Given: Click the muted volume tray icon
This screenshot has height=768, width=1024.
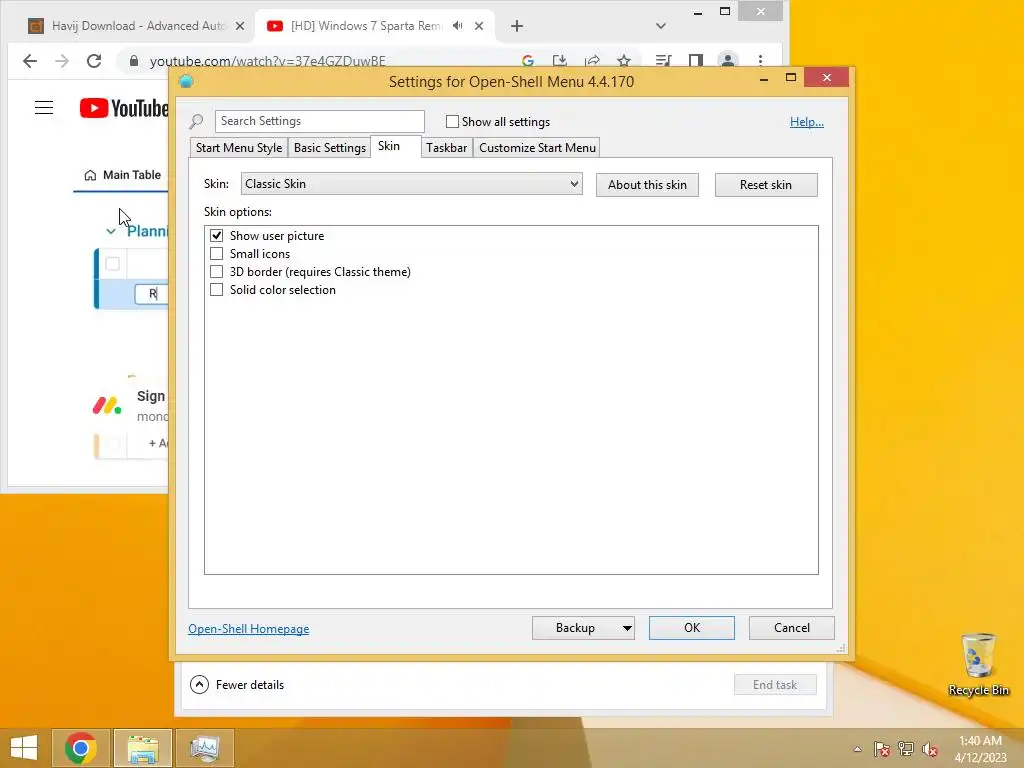Looking at the screenshot, I should point(930,749).
